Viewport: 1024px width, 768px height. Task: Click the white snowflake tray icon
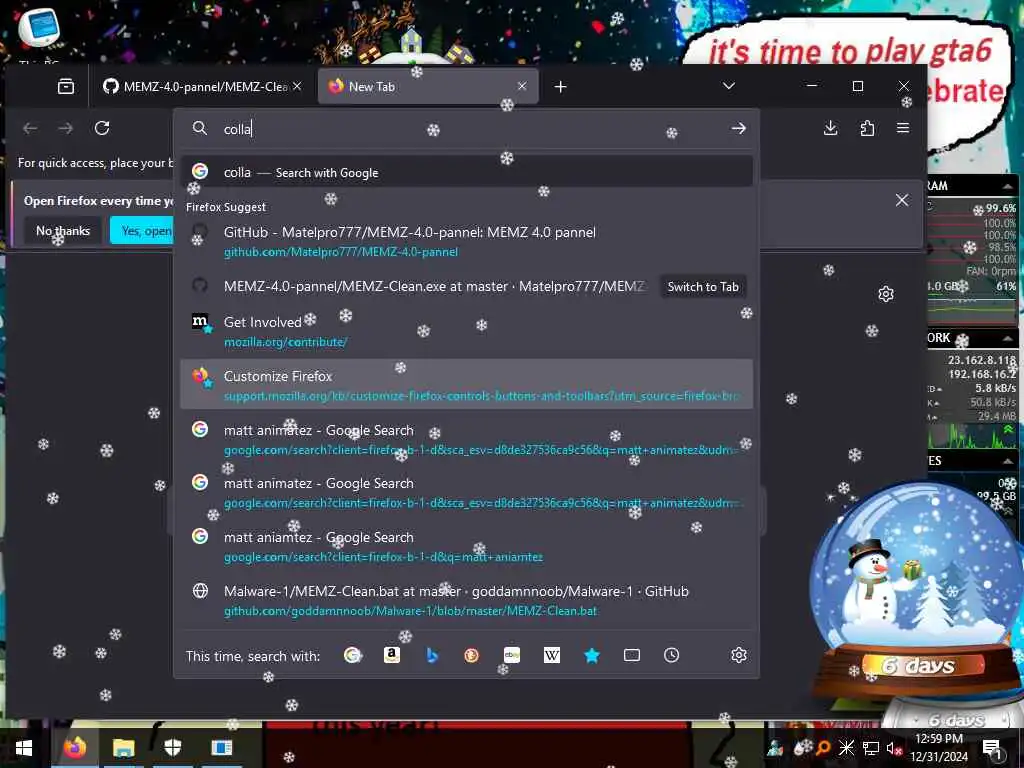[x=846, y=748]
